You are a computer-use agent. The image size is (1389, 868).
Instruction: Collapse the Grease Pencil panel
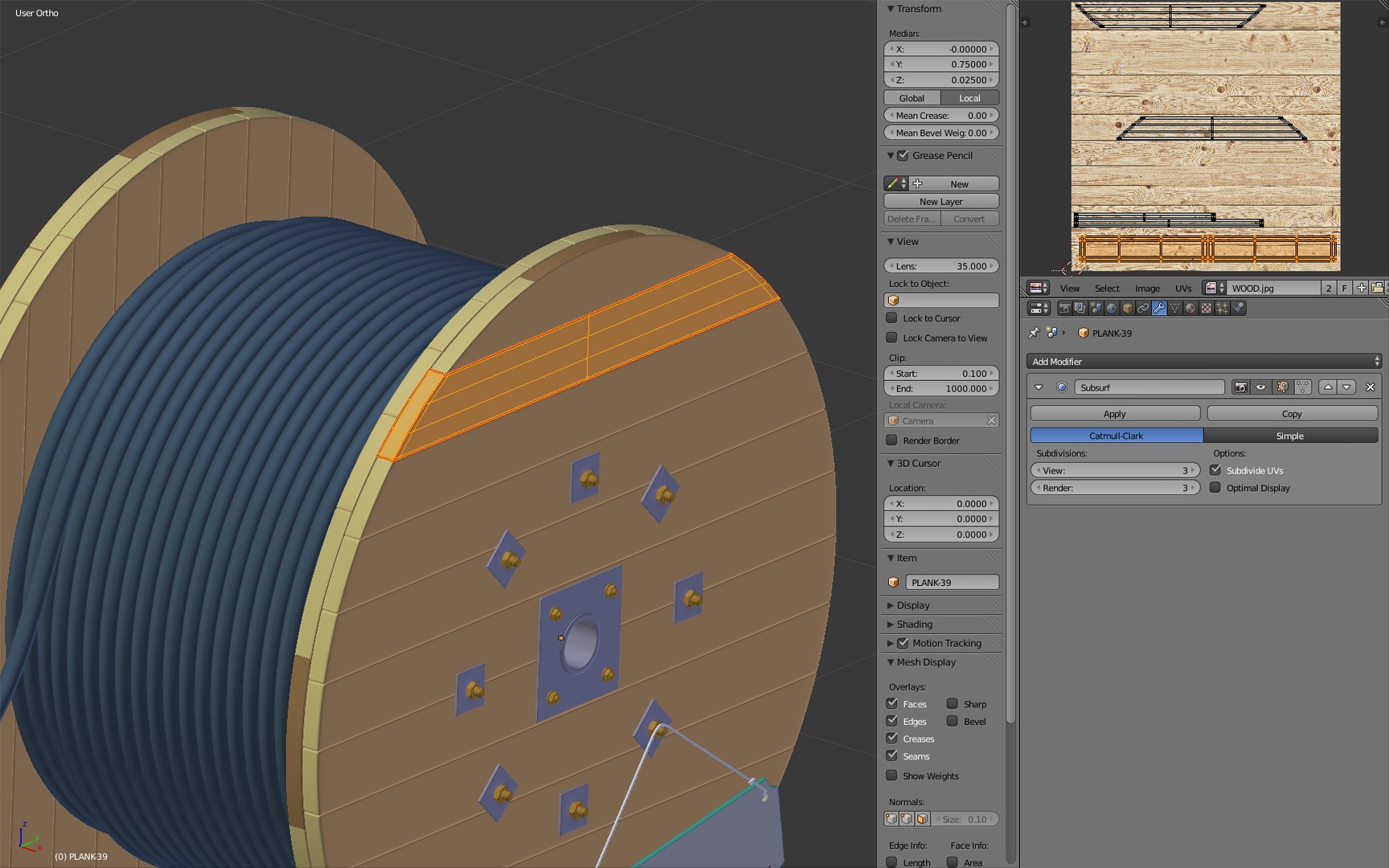coord(891,155)
